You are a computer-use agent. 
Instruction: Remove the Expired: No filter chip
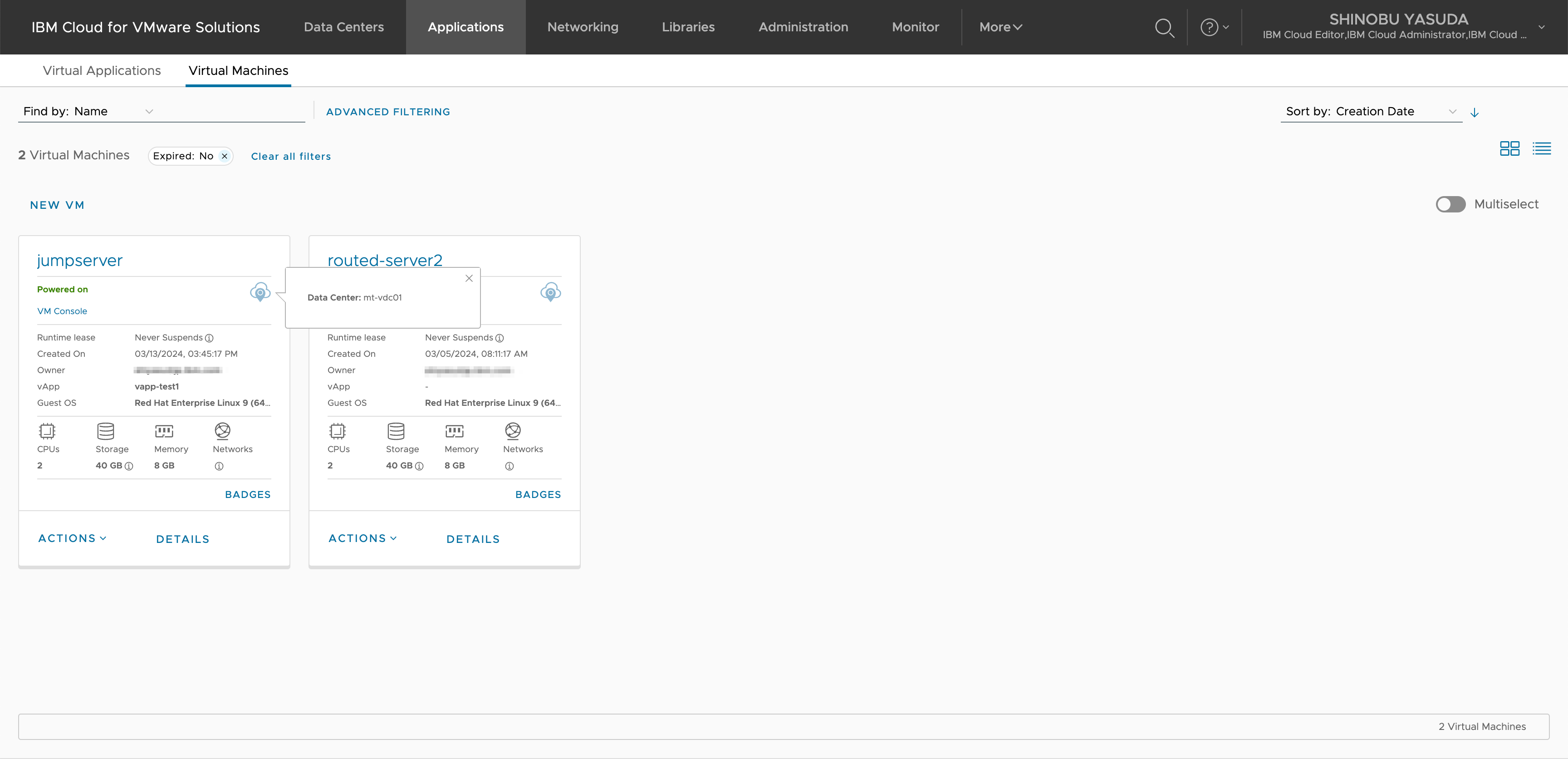[225, 157]
